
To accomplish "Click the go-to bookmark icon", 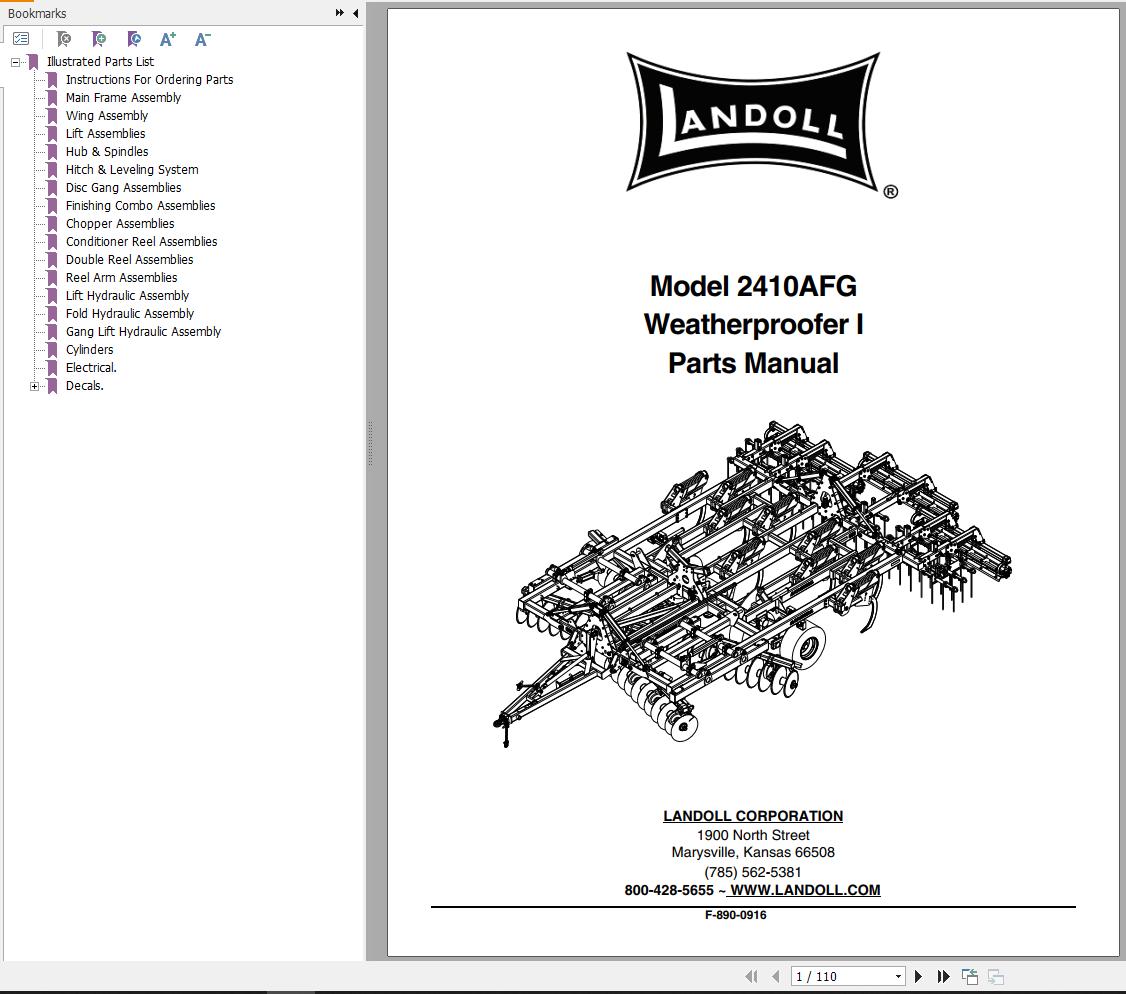I will [x=133, y=39].
